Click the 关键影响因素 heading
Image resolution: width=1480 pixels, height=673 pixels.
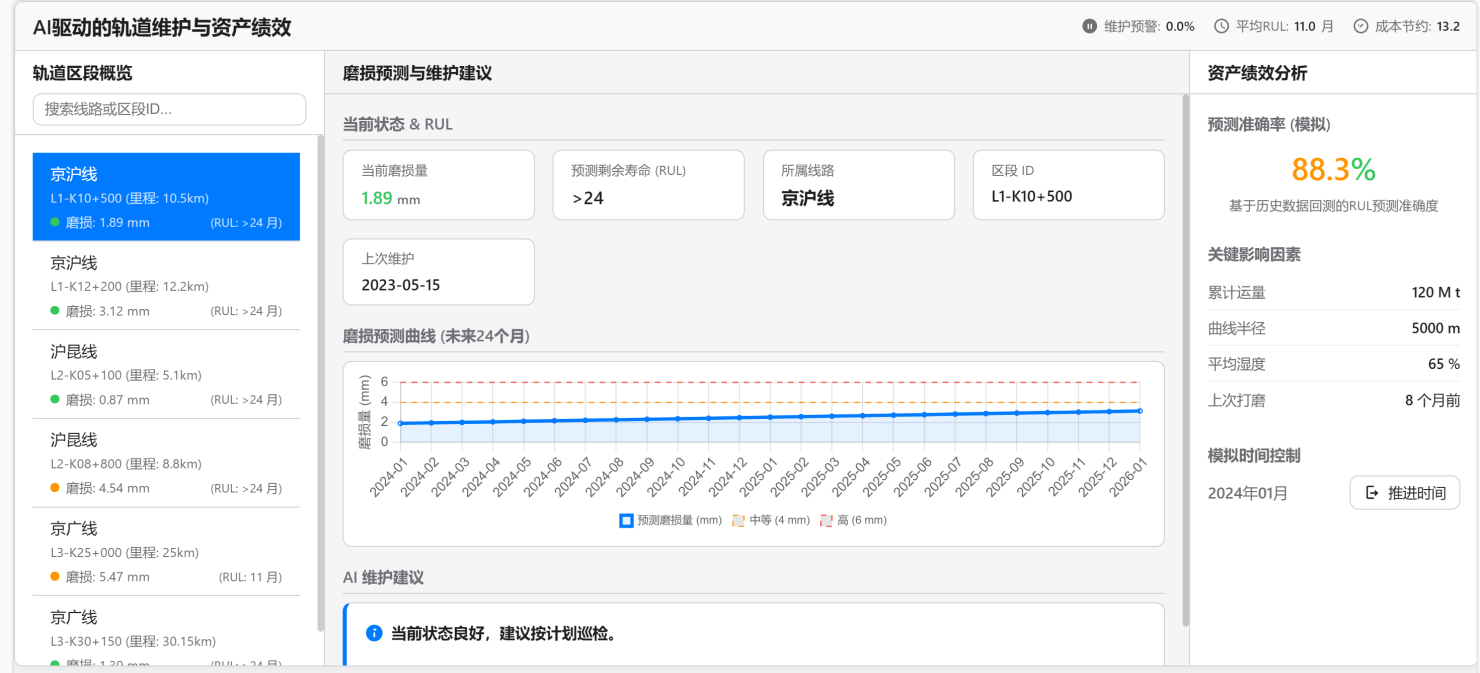(x=1254, y=255)
